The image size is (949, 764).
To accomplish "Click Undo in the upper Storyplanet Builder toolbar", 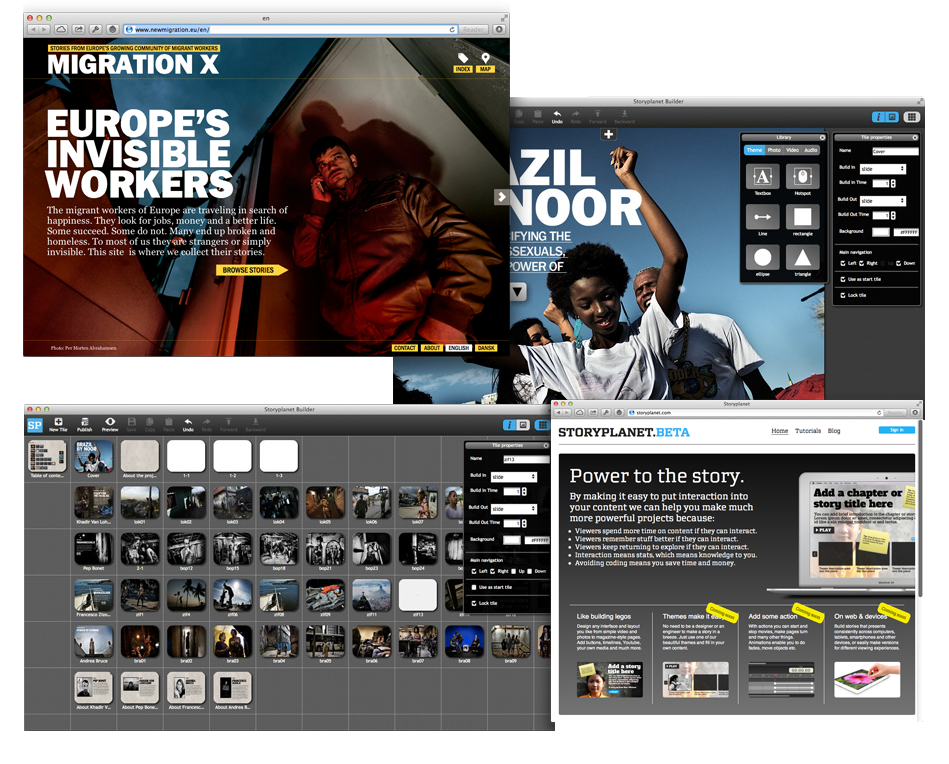I will [557, 117].
